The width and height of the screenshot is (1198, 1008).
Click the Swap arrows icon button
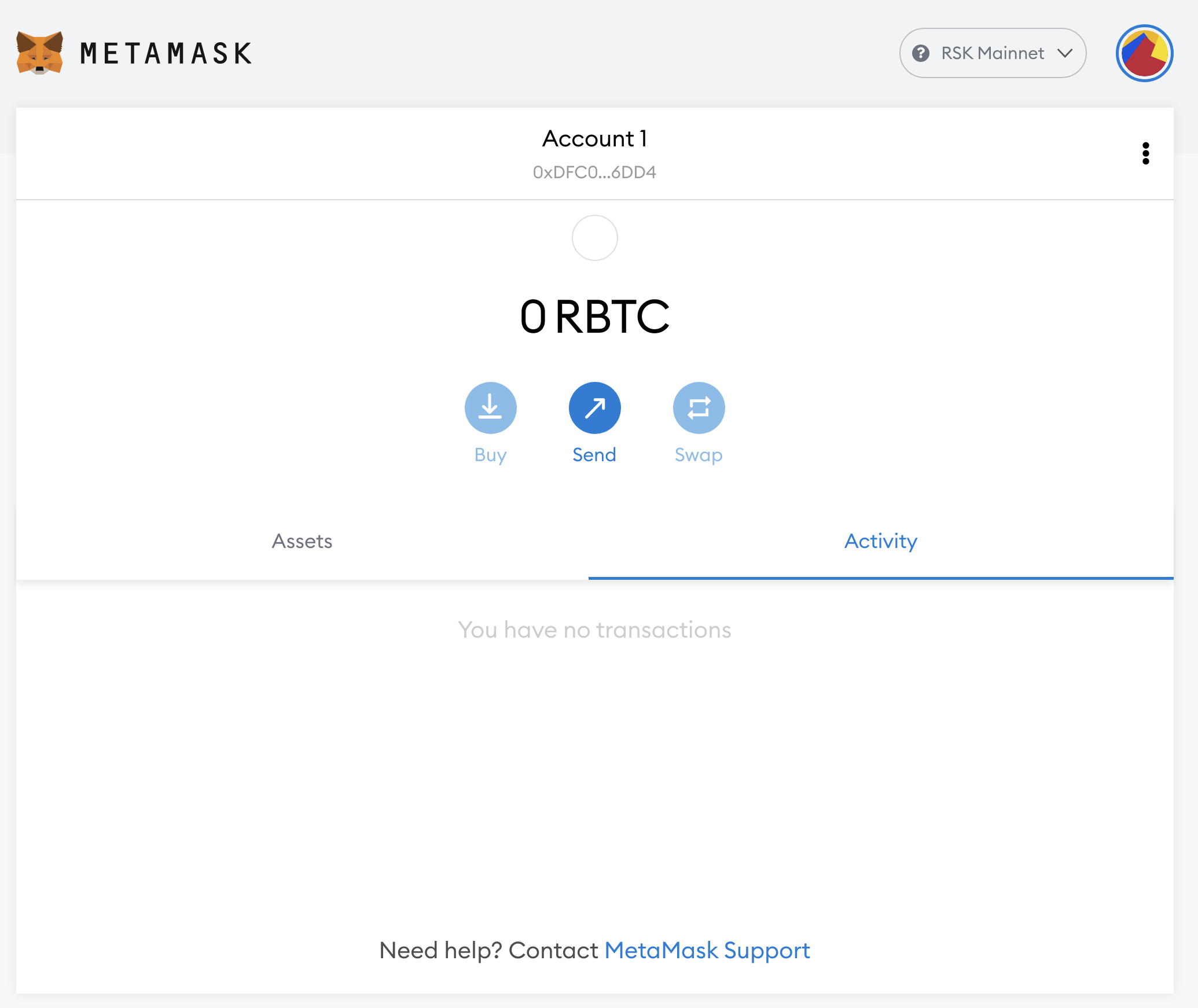699,408
